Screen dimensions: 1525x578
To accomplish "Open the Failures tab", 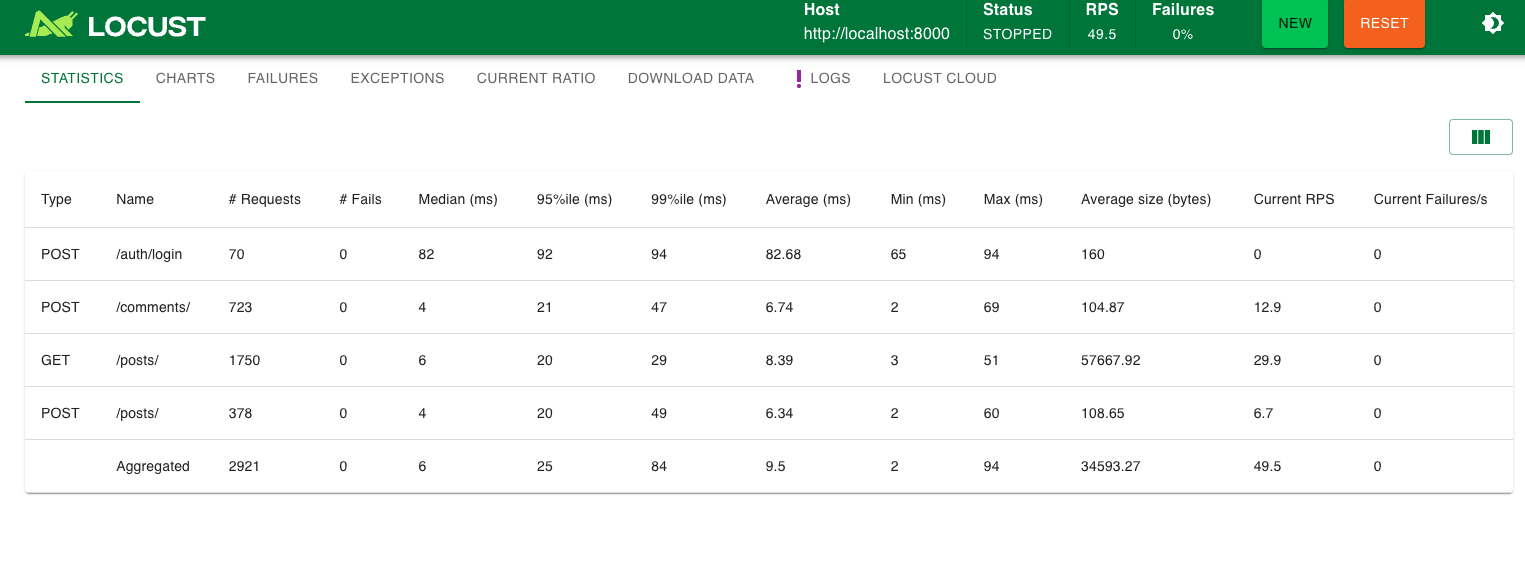I will click(x=282, y=78).
